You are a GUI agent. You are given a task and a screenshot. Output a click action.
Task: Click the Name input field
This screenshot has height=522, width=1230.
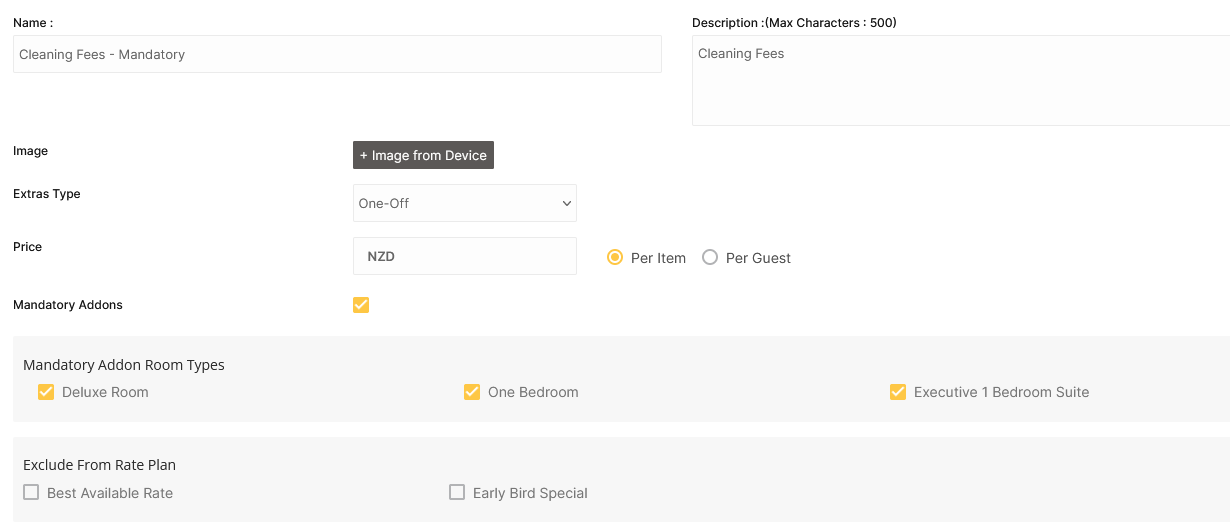[337, 54]
